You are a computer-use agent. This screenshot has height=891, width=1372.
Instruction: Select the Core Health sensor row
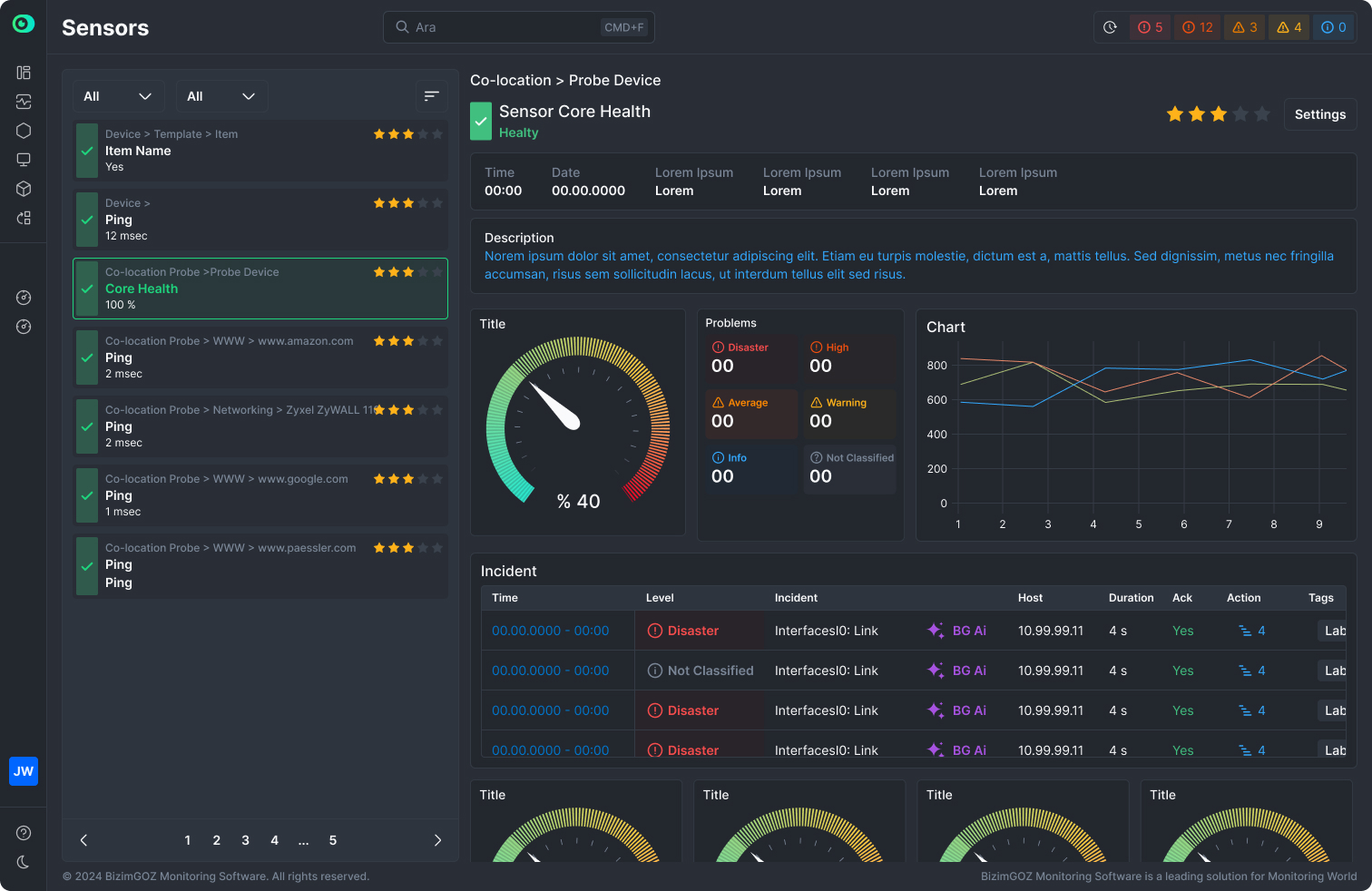[260, 289]
